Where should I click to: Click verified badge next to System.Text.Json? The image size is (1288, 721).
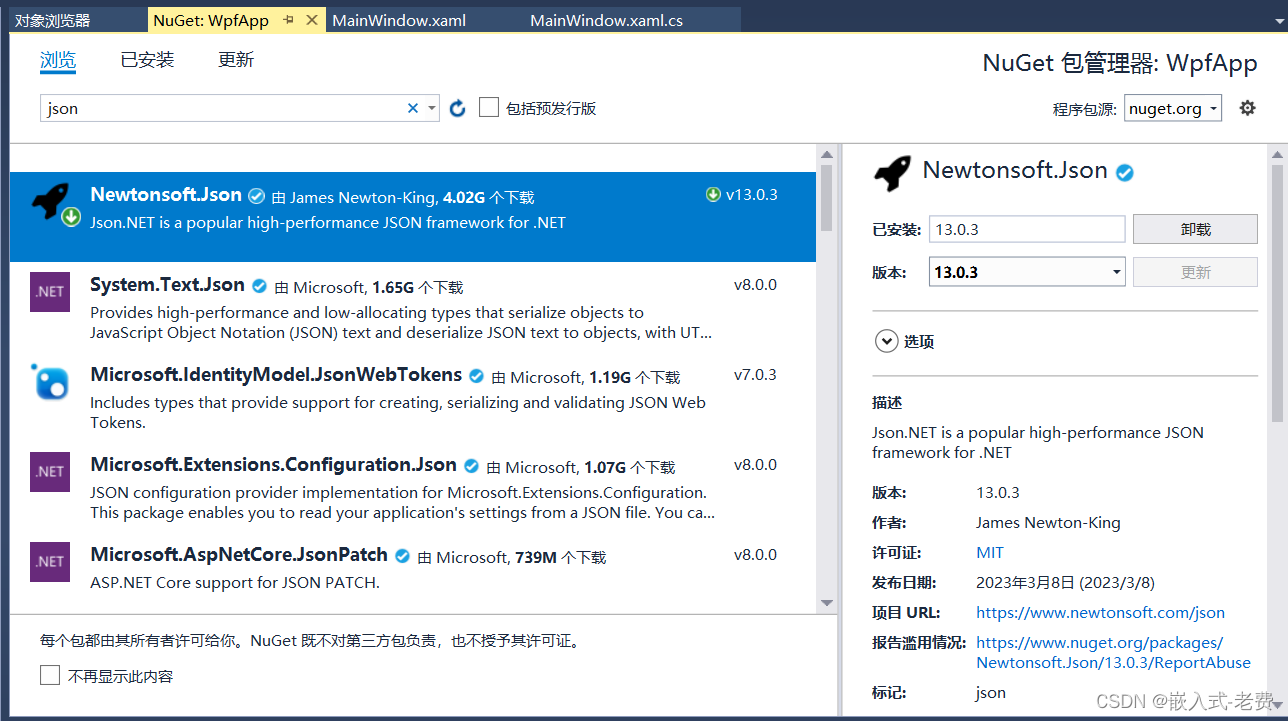coord(259,286)
